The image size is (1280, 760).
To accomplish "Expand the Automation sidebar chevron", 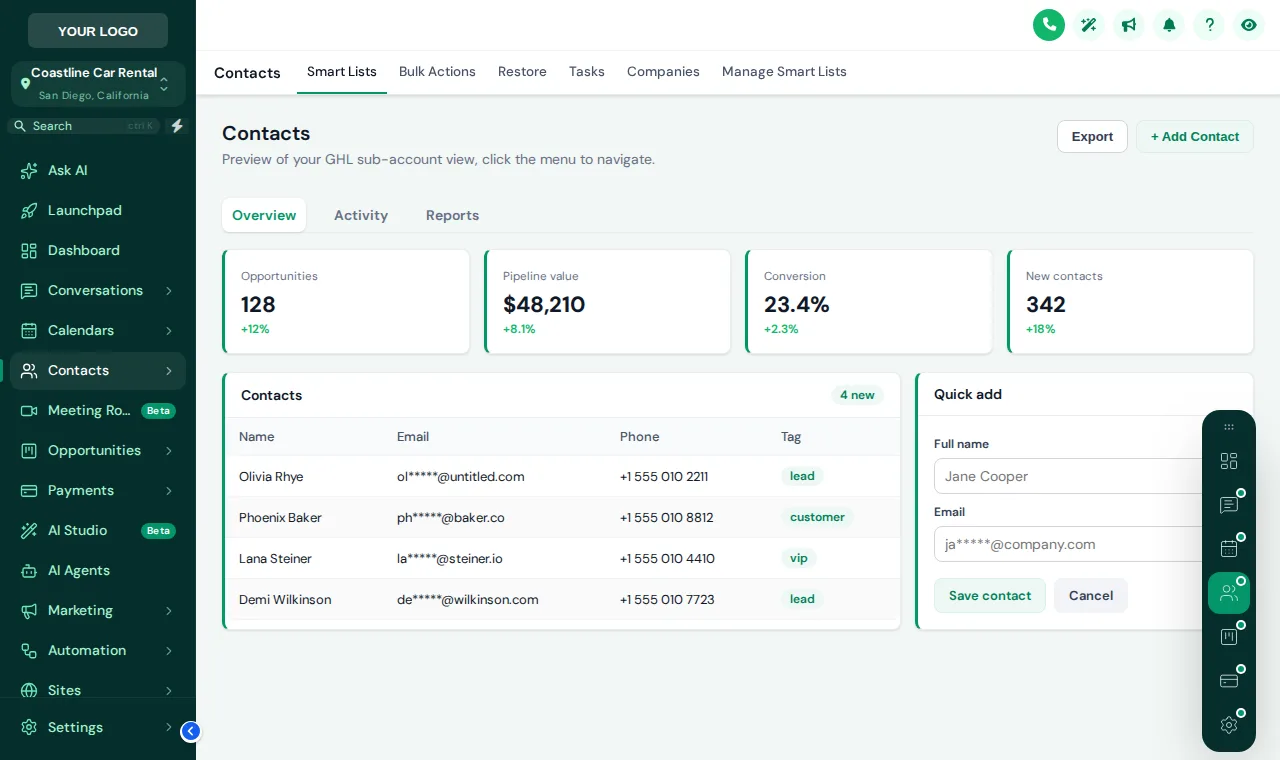I will coord(169,651).
